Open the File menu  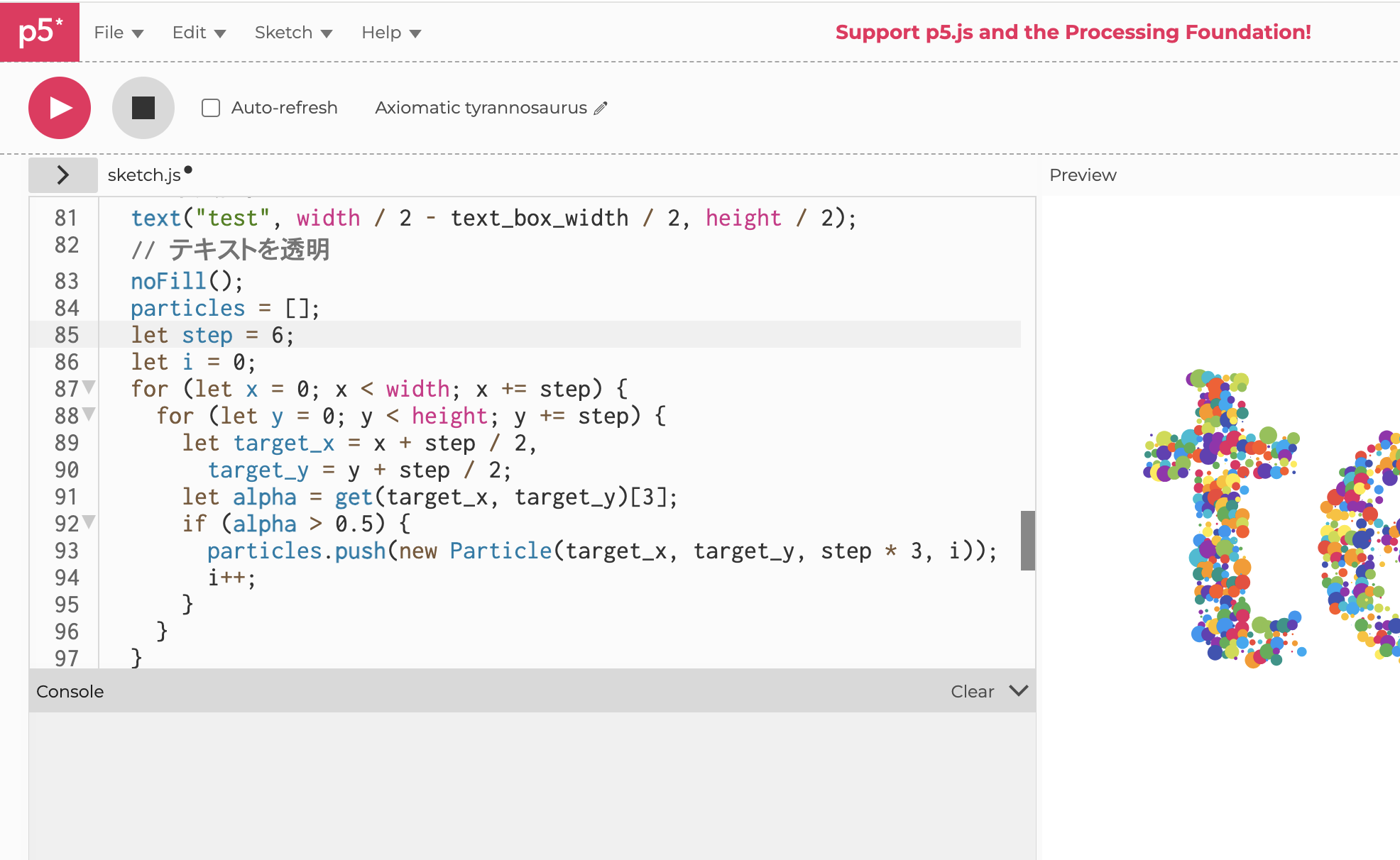tap(110, 32)
